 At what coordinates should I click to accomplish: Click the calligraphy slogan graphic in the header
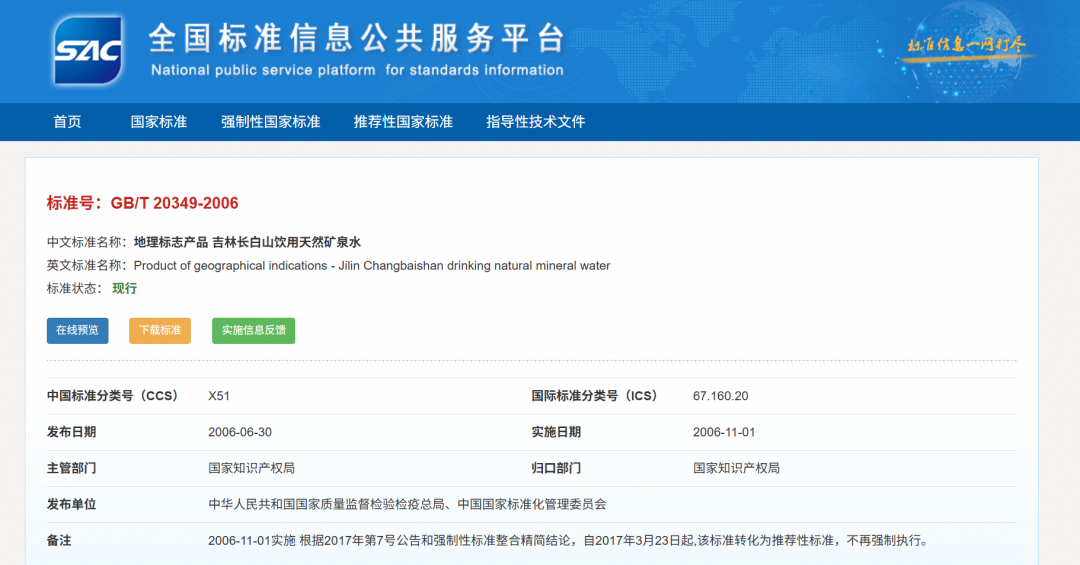965,46
